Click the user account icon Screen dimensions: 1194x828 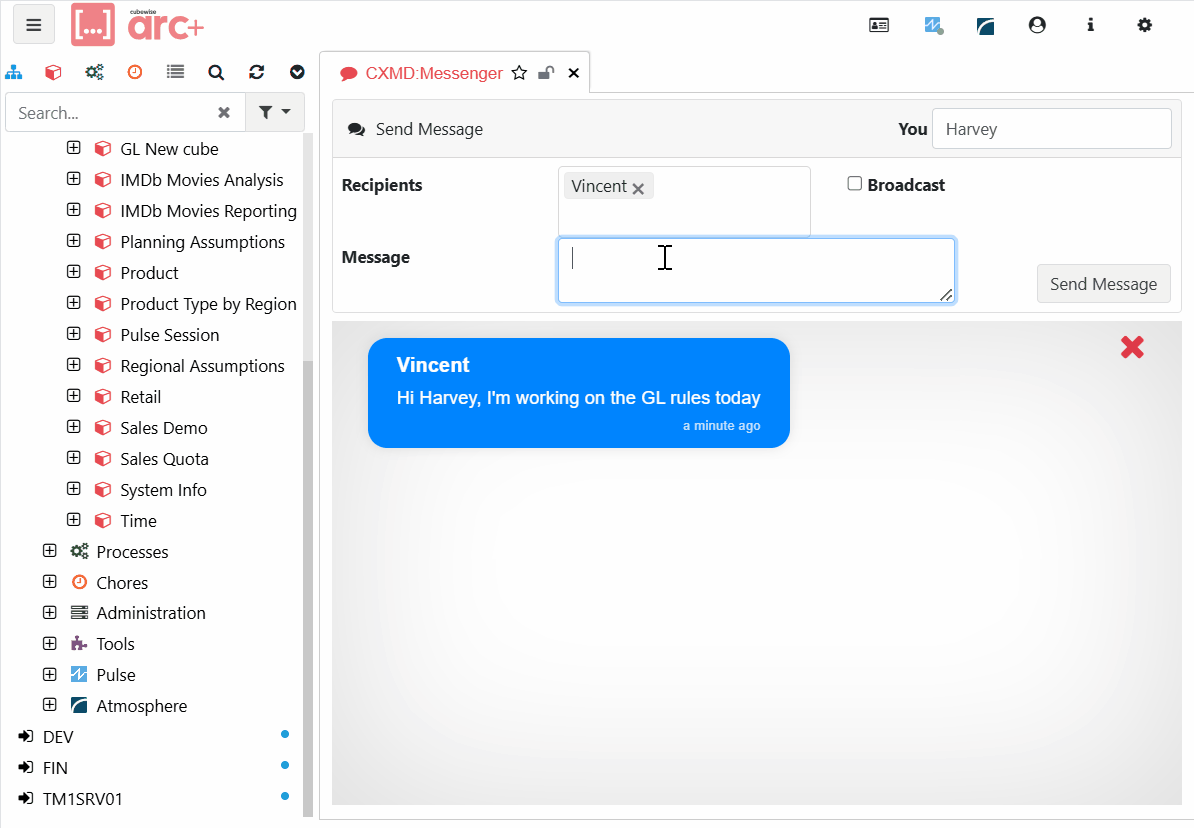(1037, 25)
